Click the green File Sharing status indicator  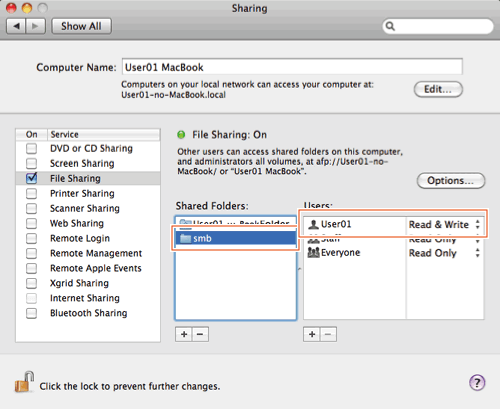(x=181, y=135)
